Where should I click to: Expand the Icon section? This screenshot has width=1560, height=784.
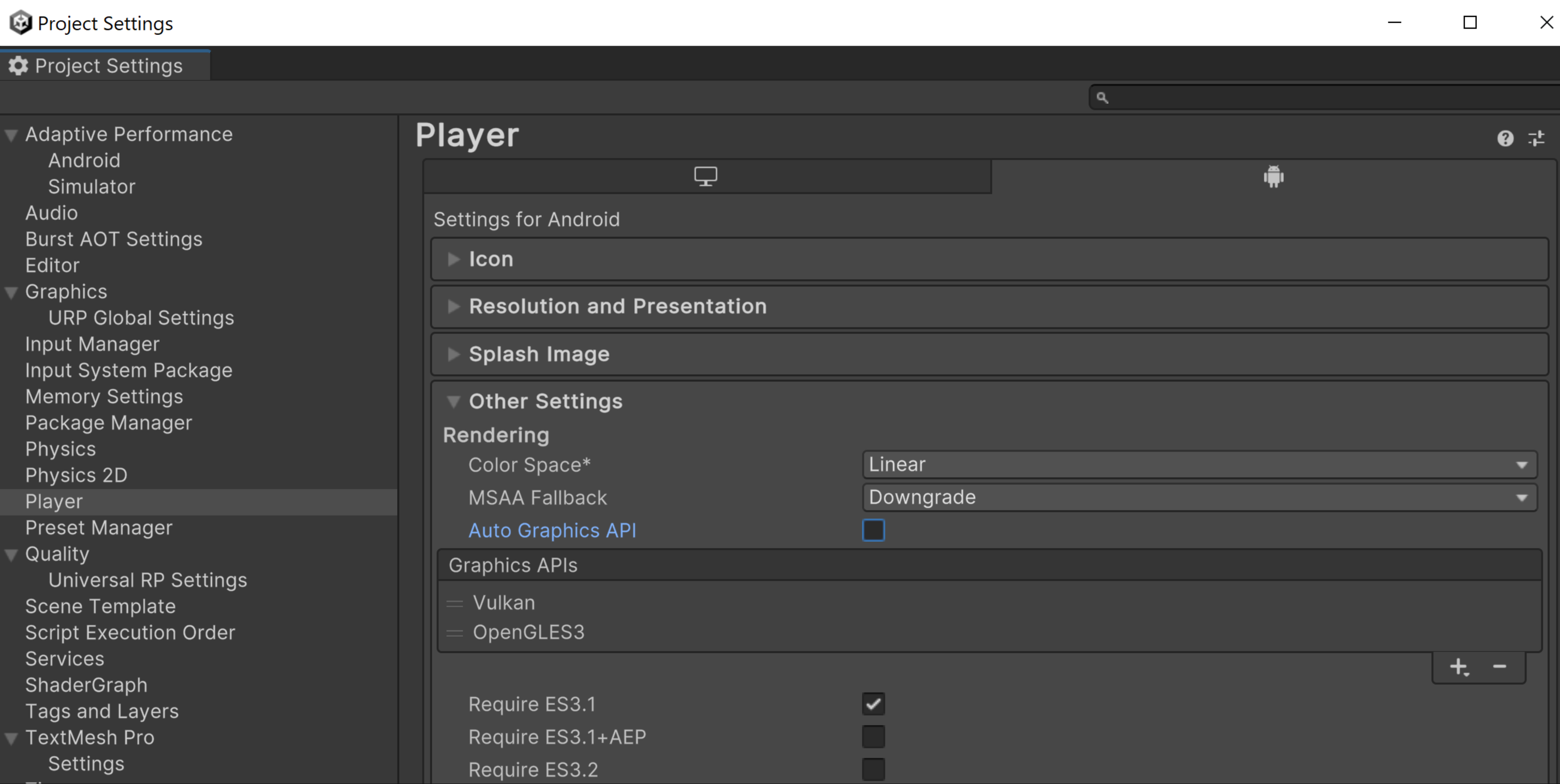point(452,259)
